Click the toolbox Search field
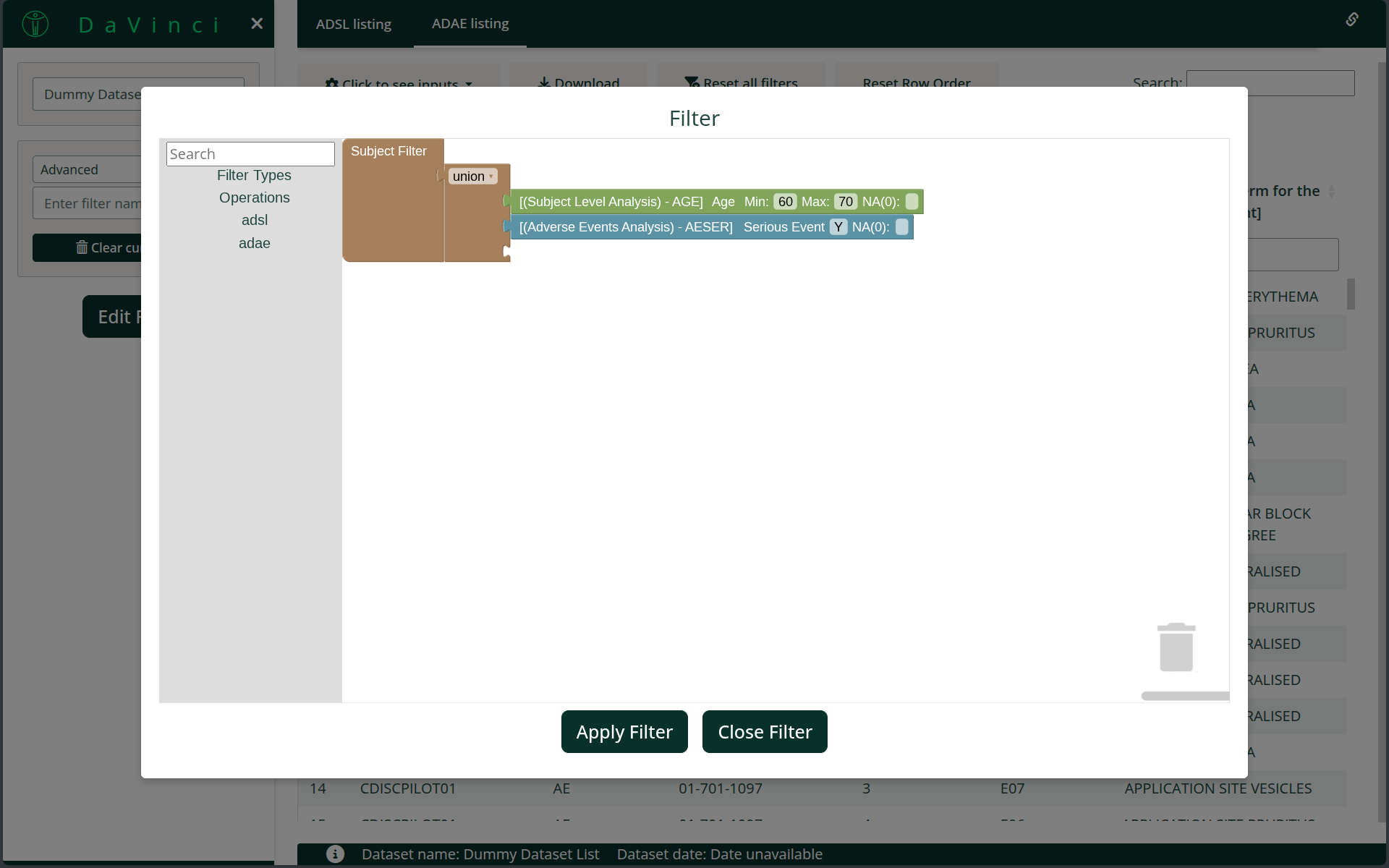Viewport: 1389px width, 868px height. 250,154
